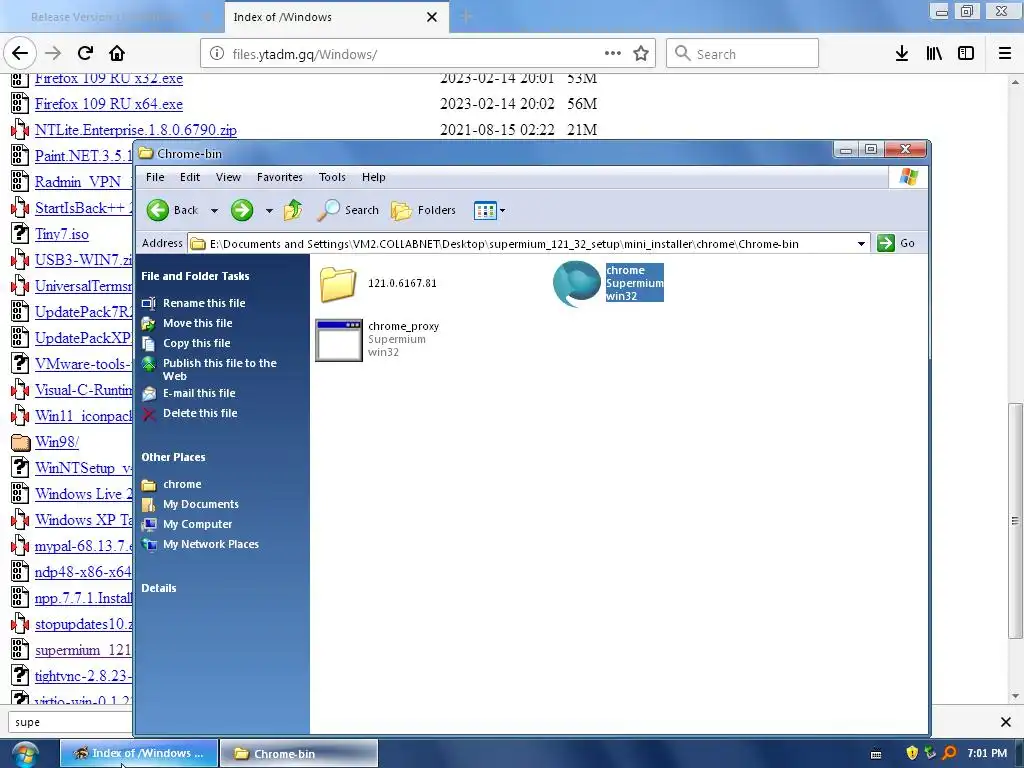Open the File menu in Chrome-bin
This screenshot has height=768, width=1024.
point(155,177)
